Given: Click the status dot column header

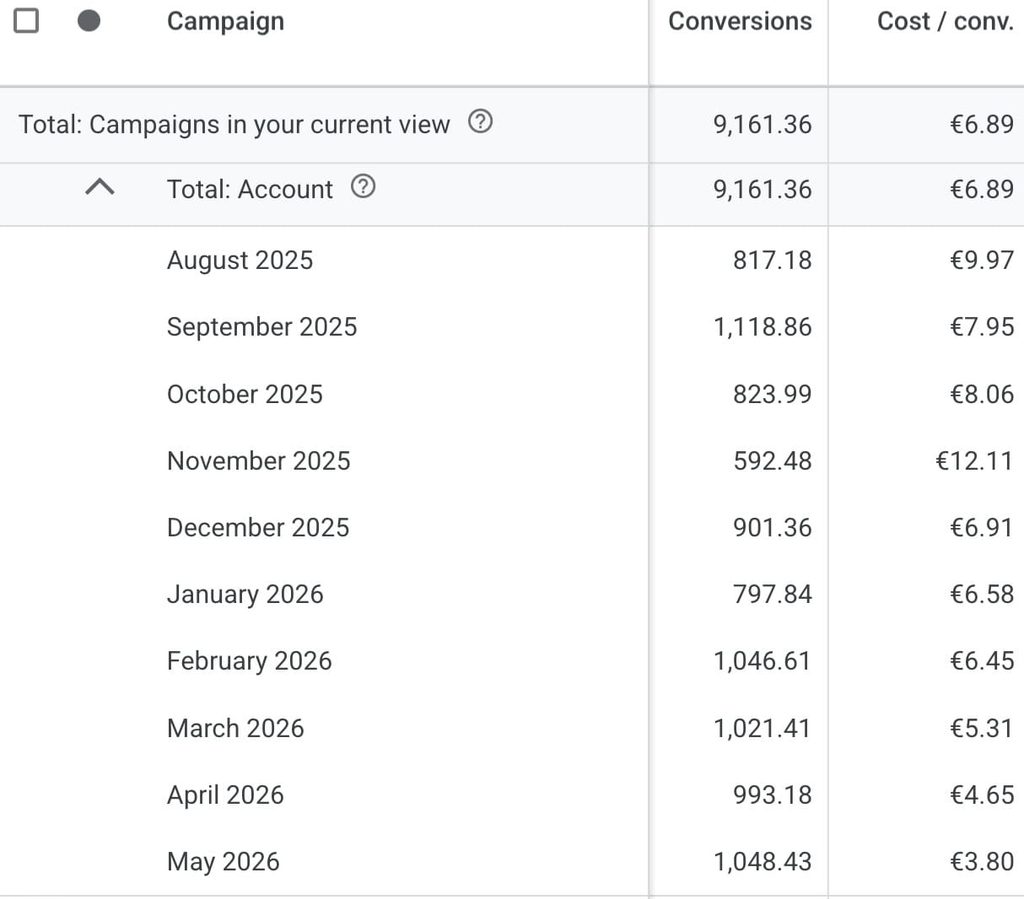Looking at the screenshot, I should (89, 21).
